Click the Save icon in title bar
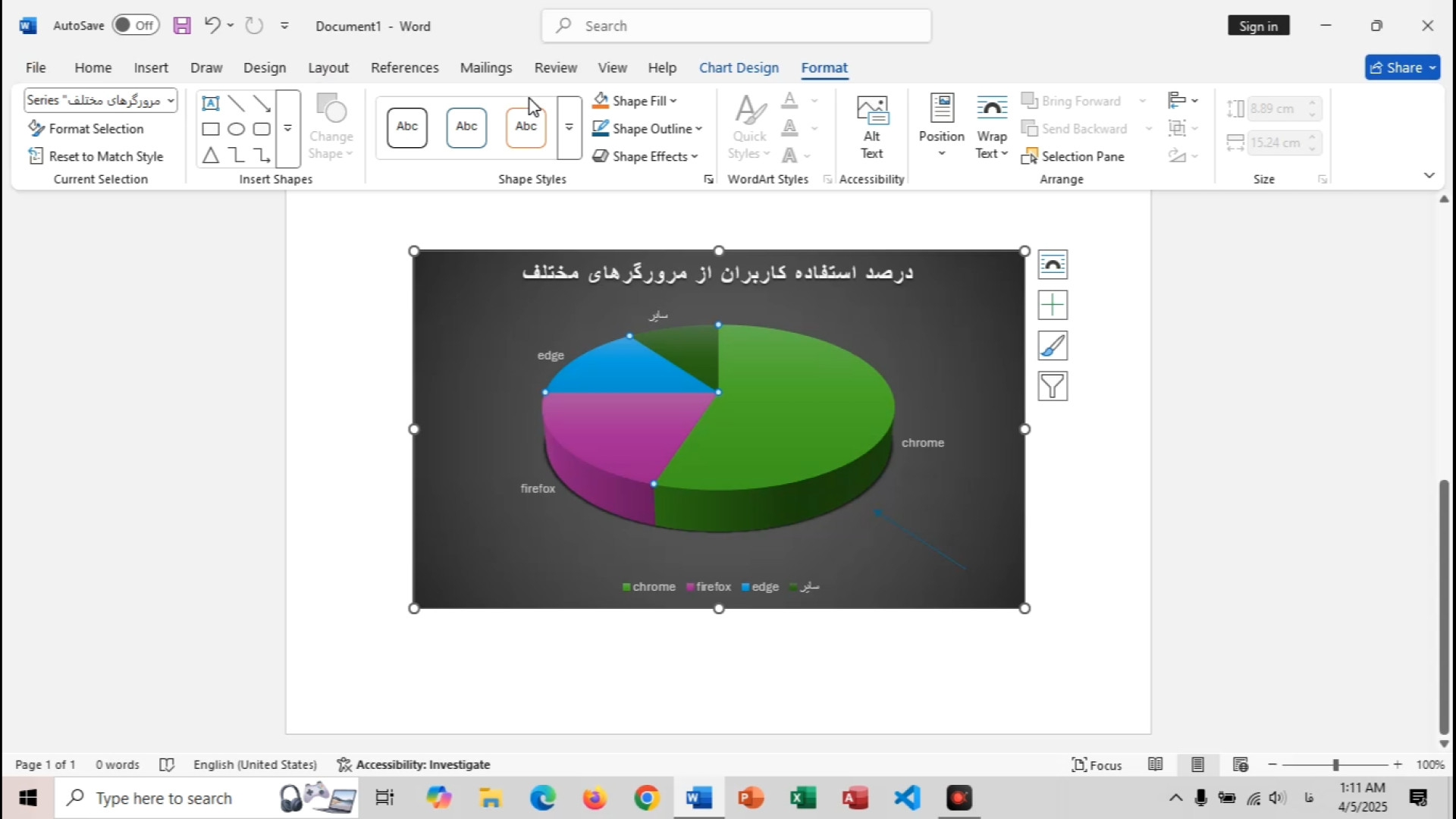This screenshot has height=819, width=1456. (x=182, y=26)
